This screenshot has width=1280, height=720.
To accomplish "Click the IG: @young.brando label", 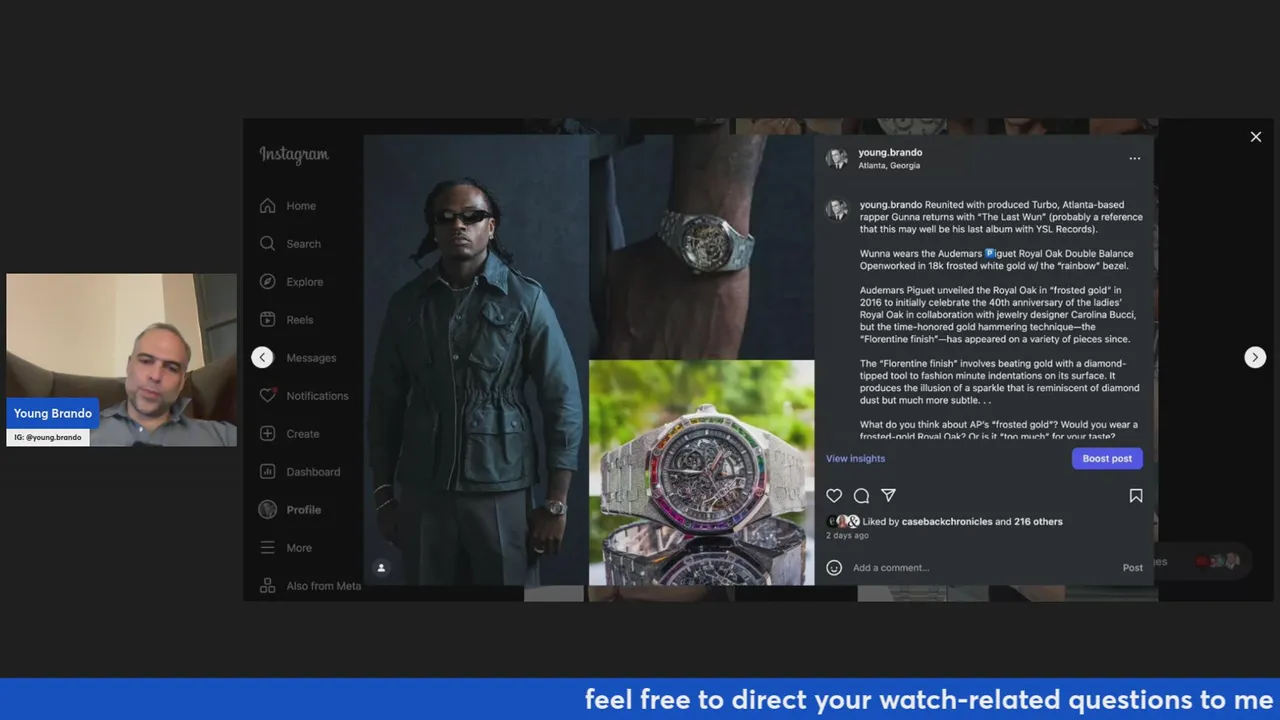I will (x=48, y=438).
